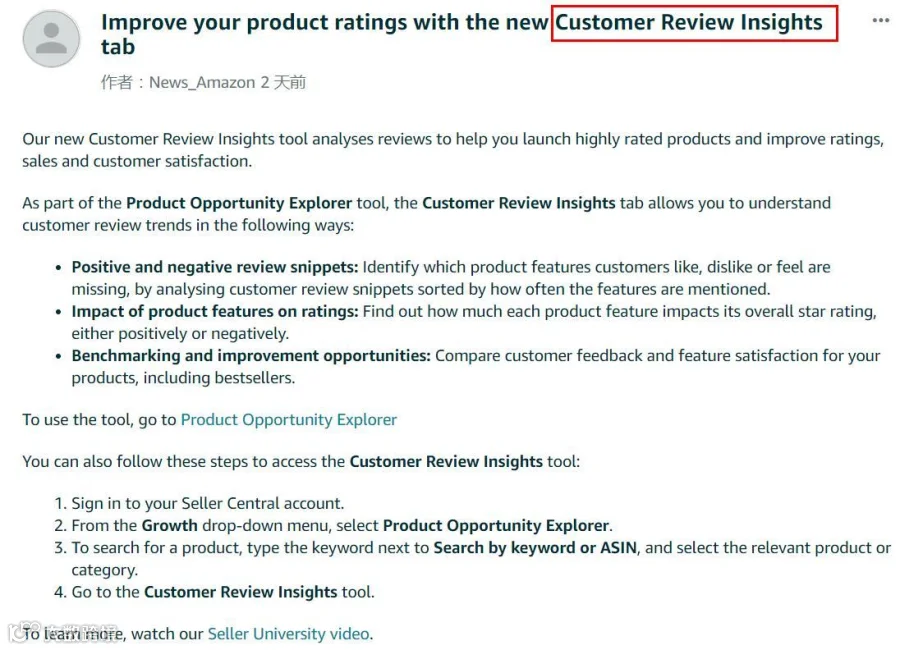Image resolution: width=900 pixels, height=650 pixels.
Task: Click 'Impact of product features on ratings' heading
Action: pyautogui.click(x=215, y=312)
